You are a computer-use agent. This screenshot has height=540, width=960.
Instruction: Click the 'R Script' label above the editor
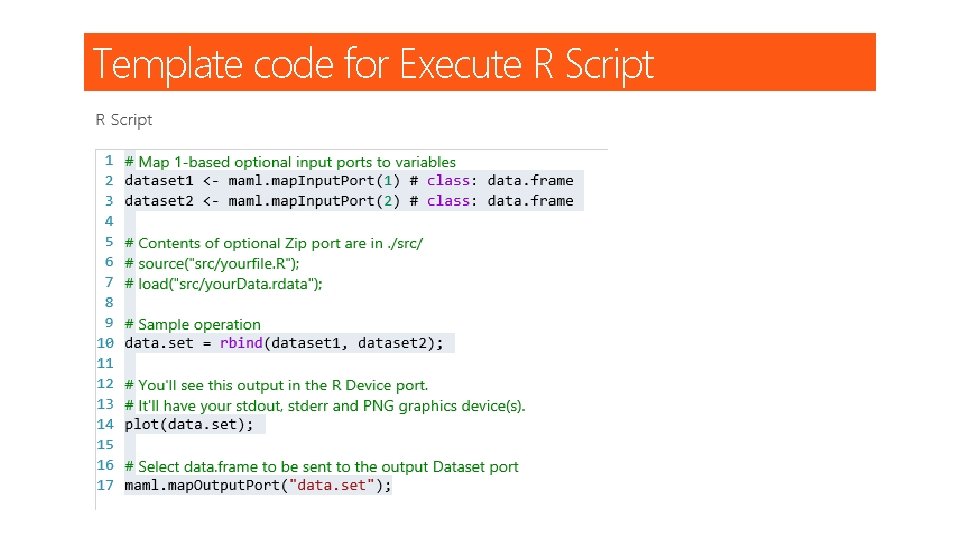(124, 120)
